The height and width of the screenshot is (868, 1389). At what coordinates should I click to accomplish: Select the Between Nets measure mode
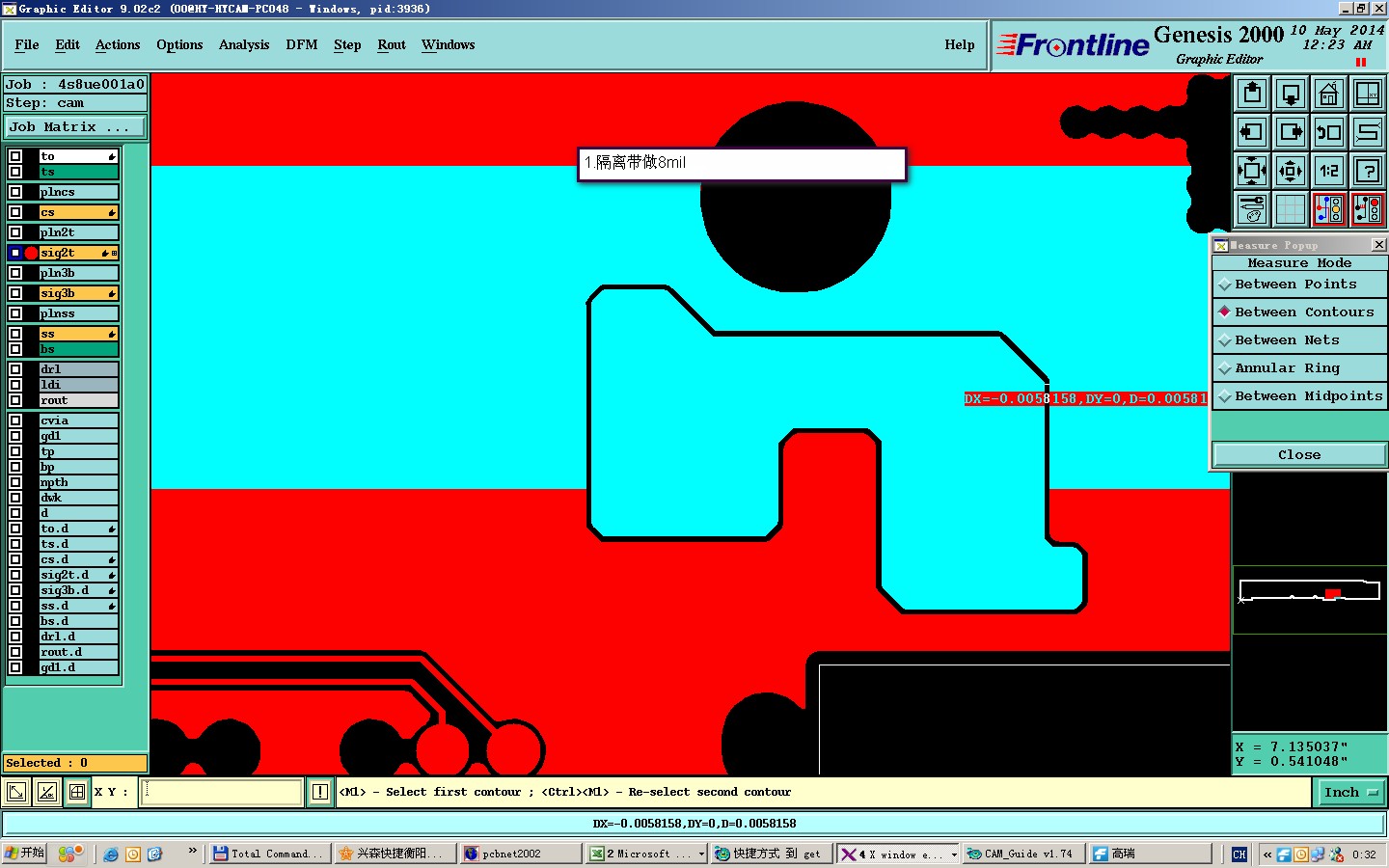pyautogui.click(x=1299, y=340)
